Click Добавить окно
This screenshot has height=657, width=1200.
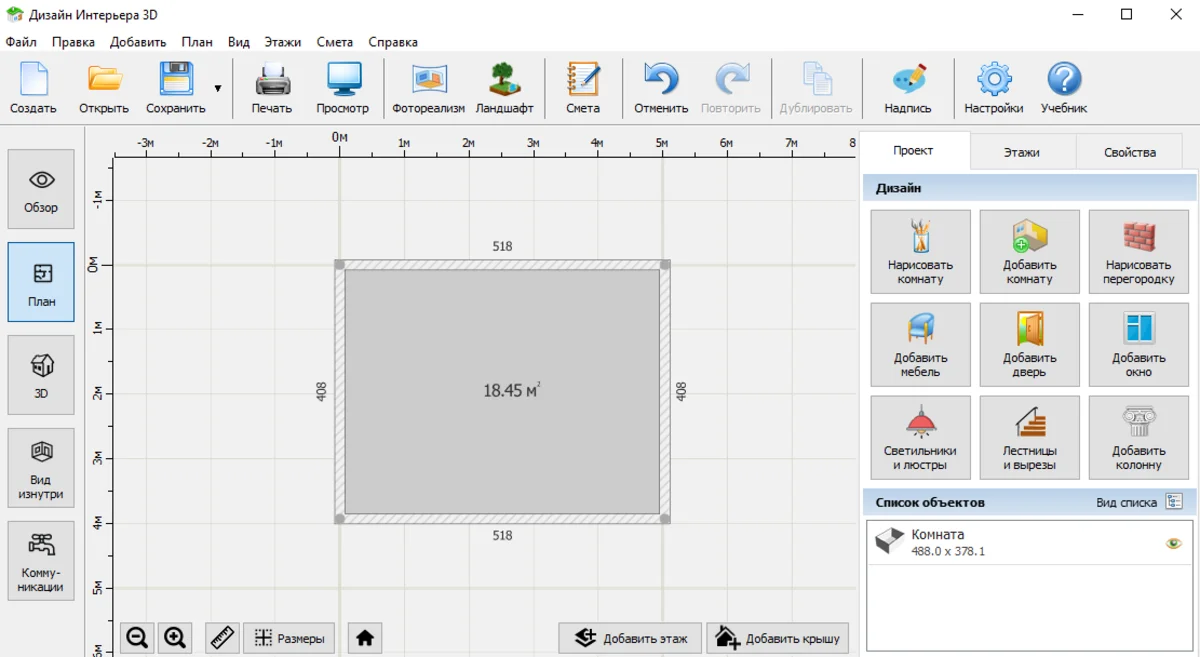click(x=1139, y=344)
